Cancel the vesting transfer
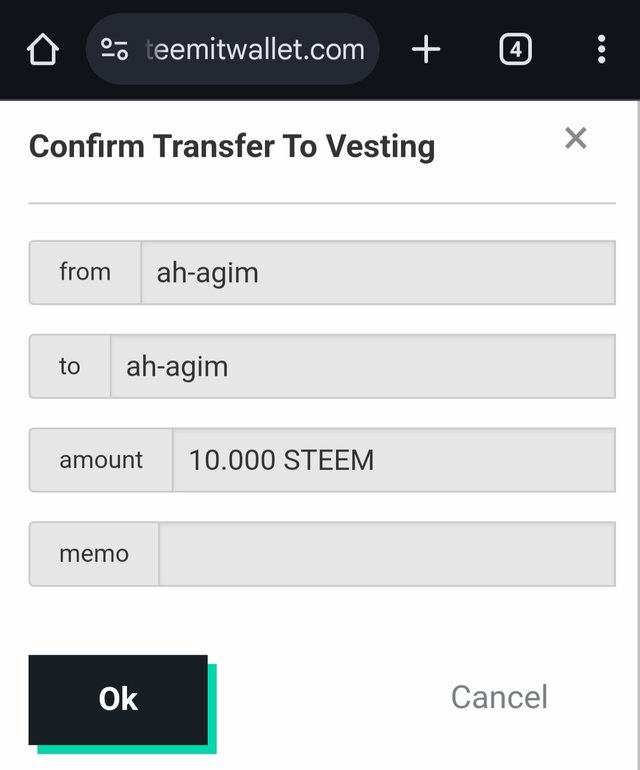Image resolution: width=640 pixels, height=770 pixels. coord(499,697)
